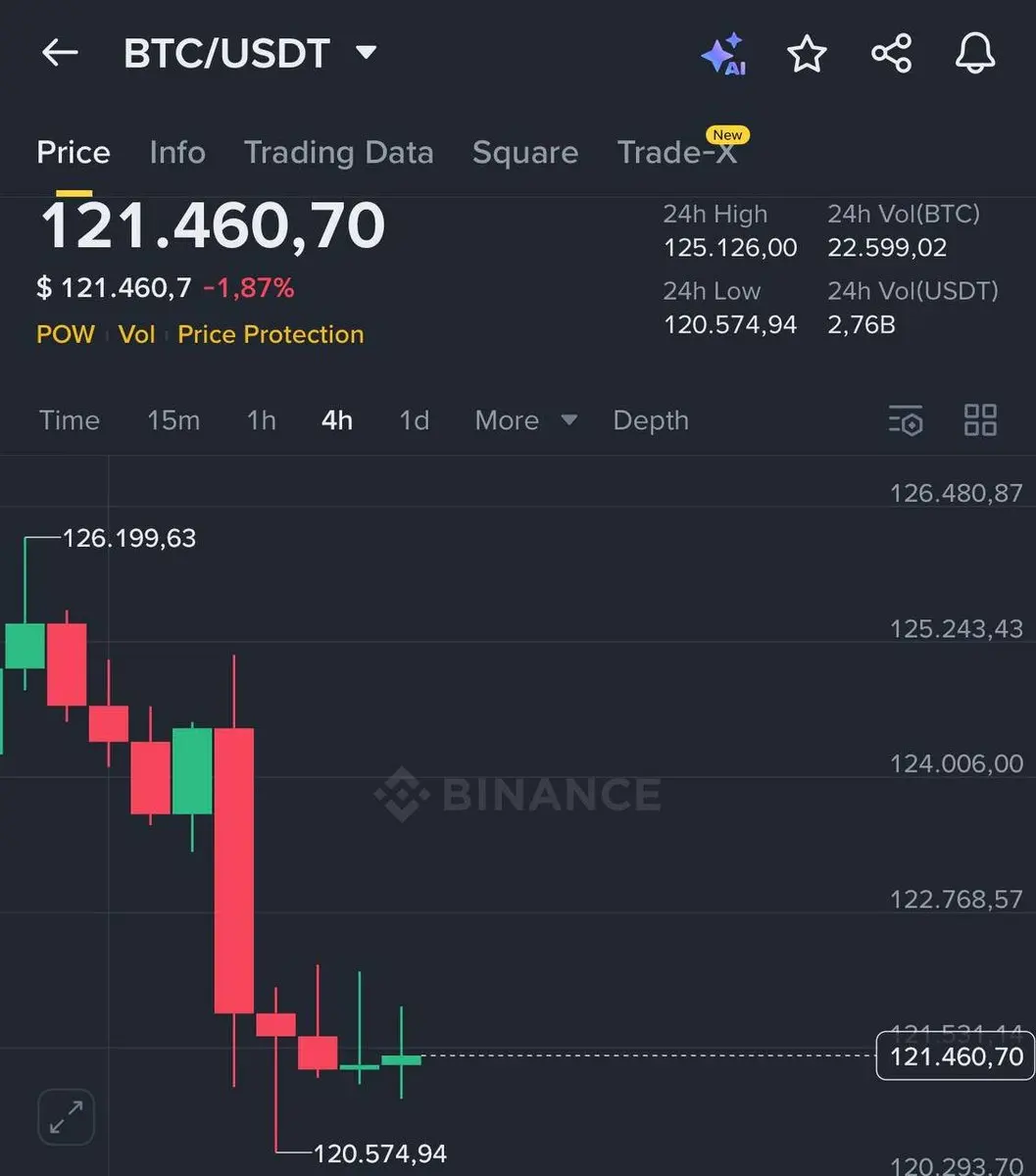Expand chart to fullscreen icon
Image resolution: width=1036 pixels, height=1176 pixels.
coord(66,1116)
